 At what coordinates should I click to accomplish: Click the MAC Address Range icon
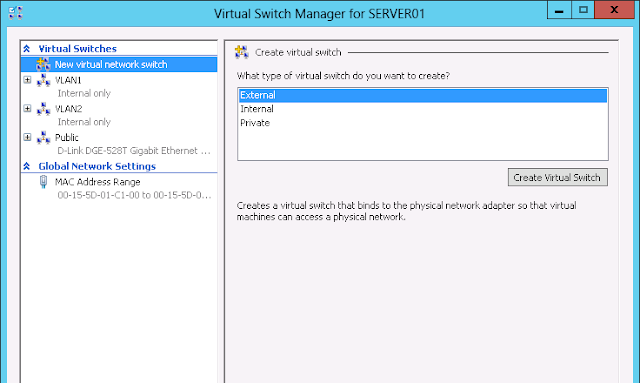pos(43,182)
